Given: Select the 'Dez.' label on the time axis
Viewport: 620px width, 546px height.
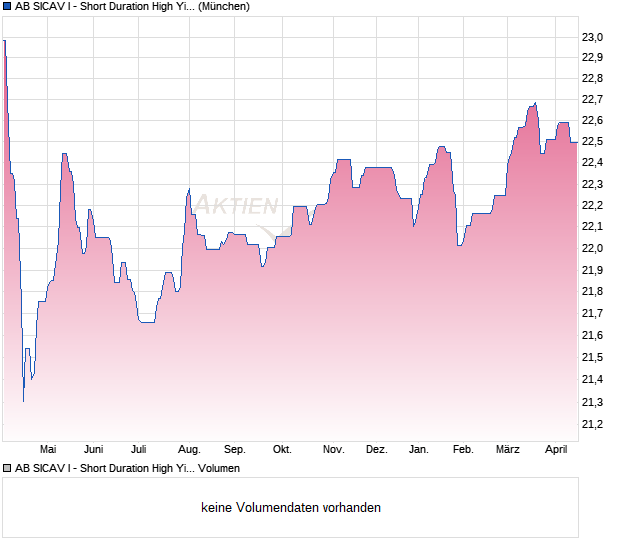Looking at the screenshot, I should click(376, 449).
